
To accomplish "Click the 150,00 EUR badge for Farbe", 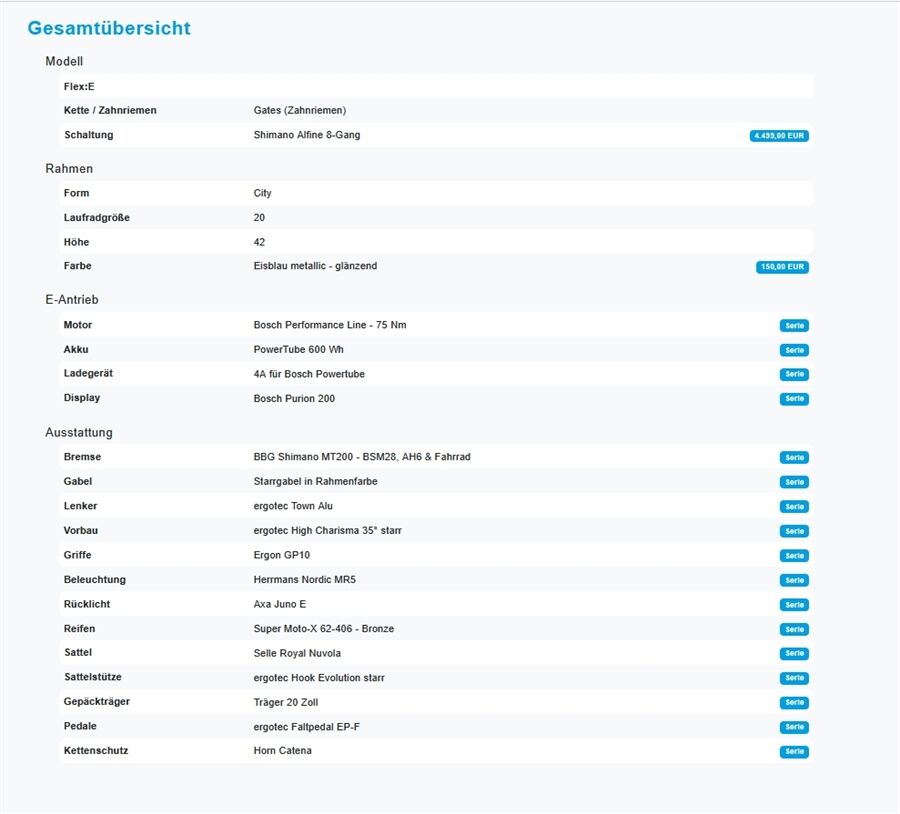I will (x=782, y=267).
